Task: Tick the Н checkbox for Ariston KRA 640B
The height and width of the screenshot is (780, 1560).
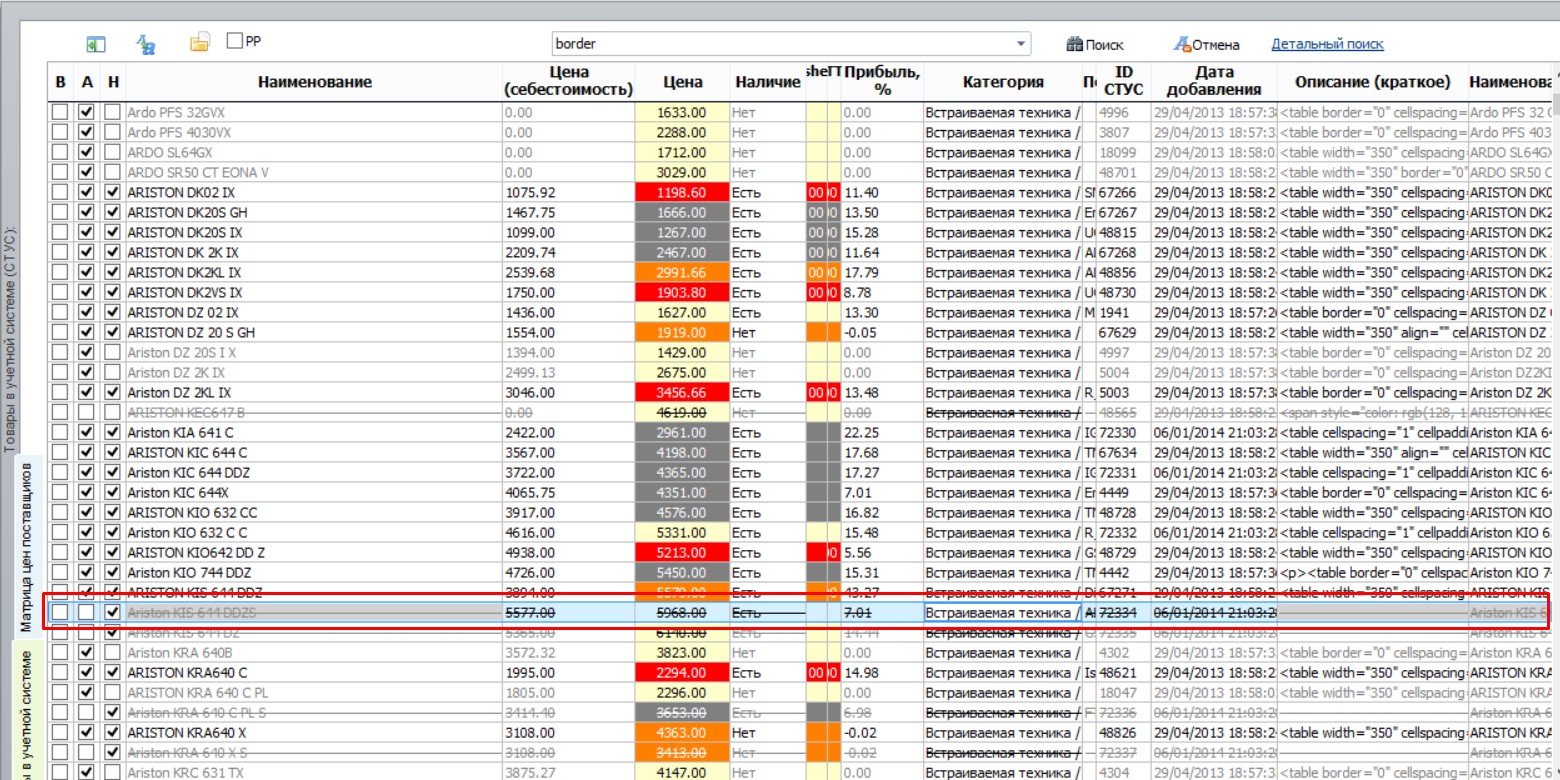Action: coord(113,653)
